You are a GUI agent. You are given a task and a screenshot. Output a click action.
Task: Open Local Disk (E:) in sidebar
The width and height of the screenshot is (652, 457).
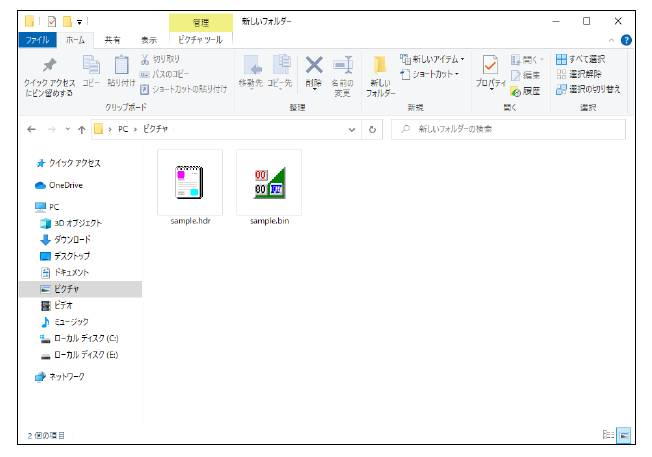tap(79, 355)
